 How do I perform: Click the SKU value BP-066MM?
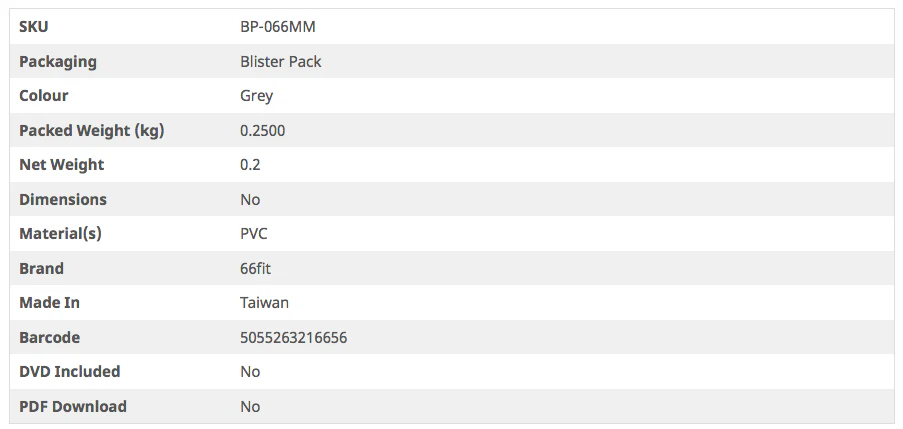tap(278, 27)
